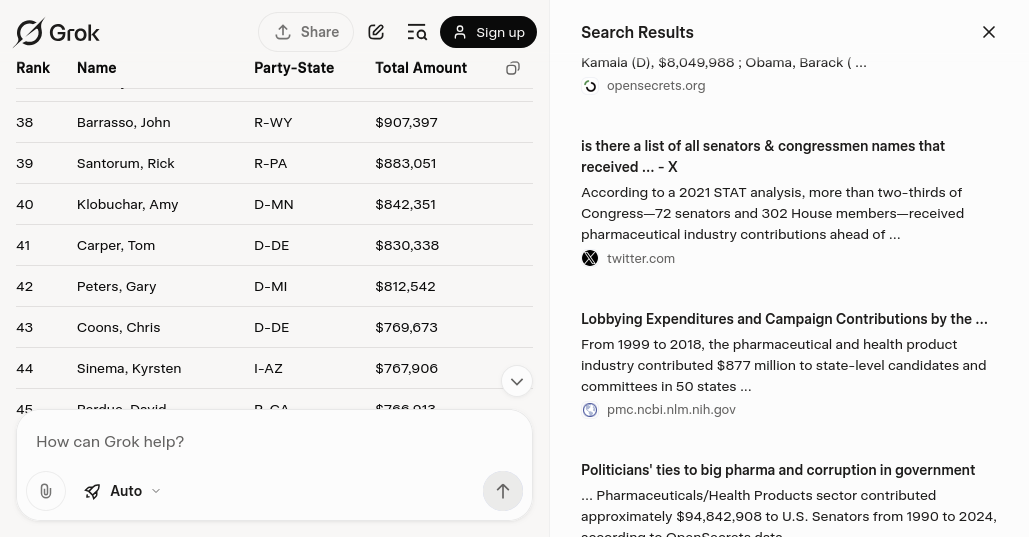Select the $812,542 amount
The height and width of the screenshot is (537, 1029).
(x=405, y=287)
